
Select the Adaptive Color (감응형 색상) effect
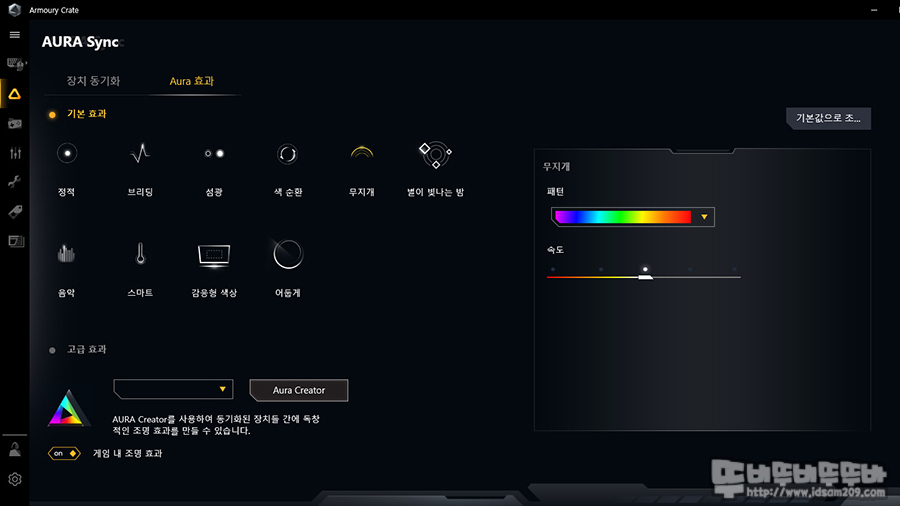(x=214, y=255)
